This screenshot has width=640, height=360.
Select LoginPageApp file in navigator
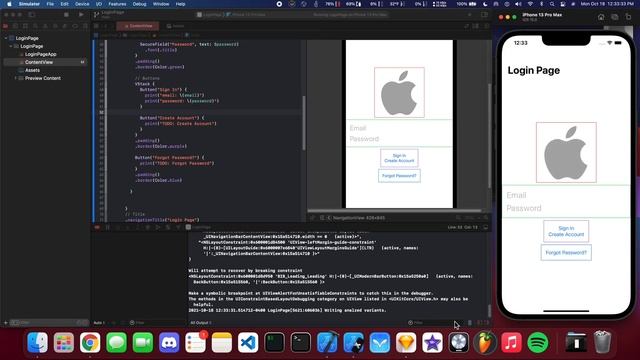coord(40,54)
